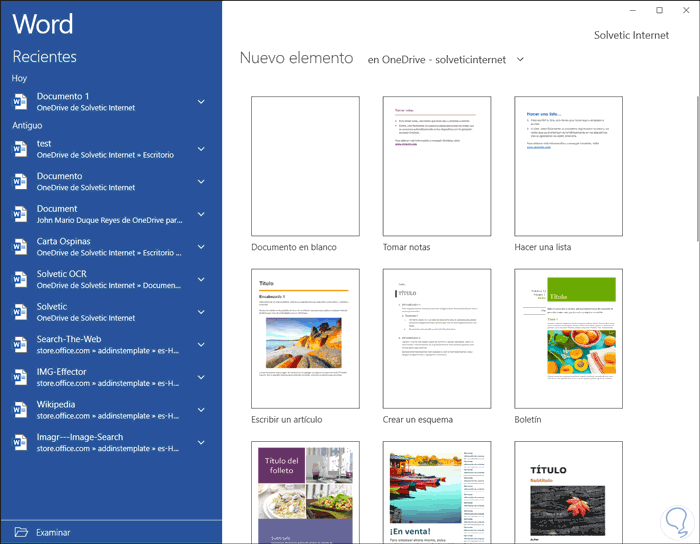700x544 pixels.
Task: Open the Solvetic Internet account link
Action: [631, 35]
